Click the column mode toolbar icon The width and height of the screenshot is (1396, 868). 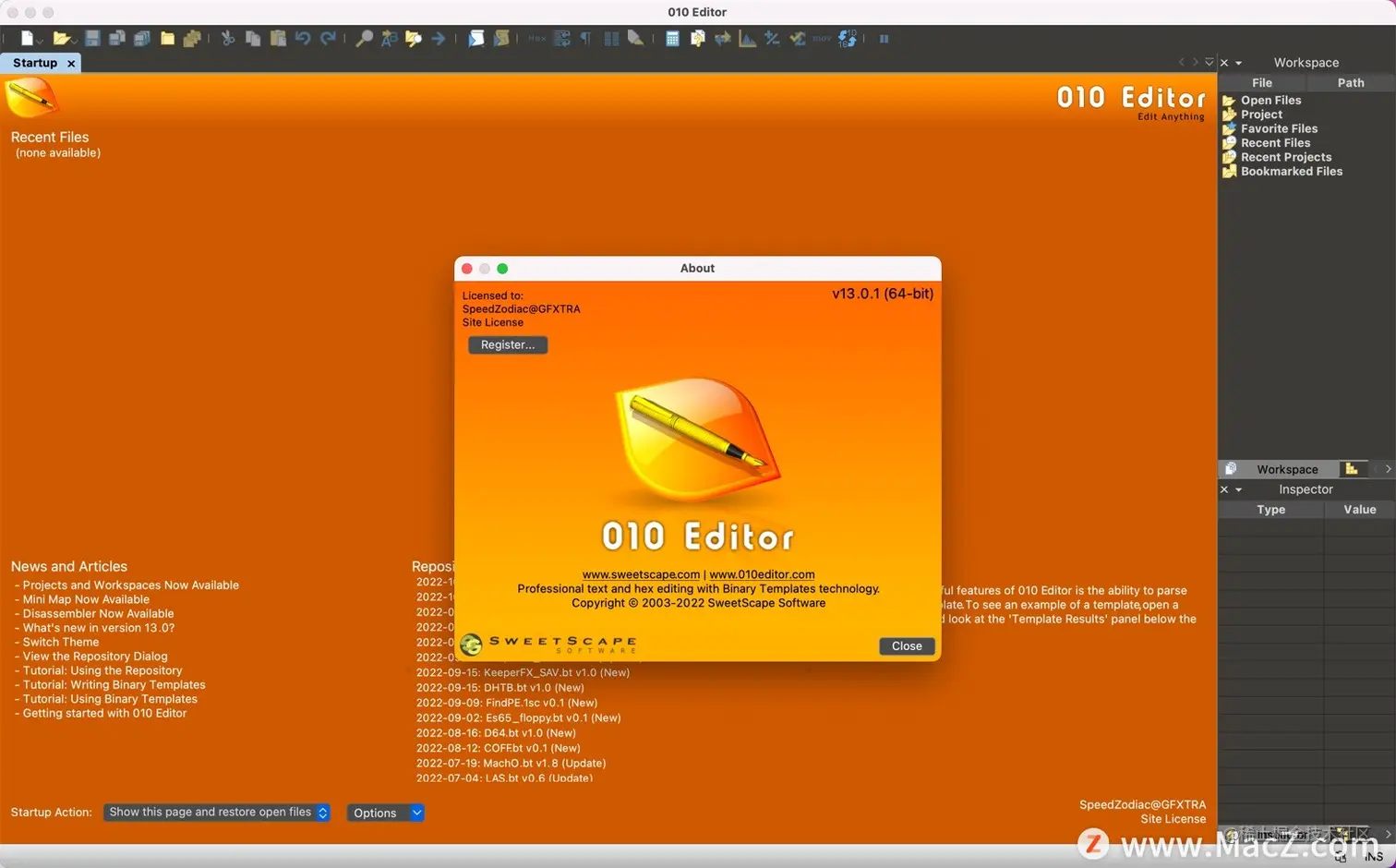tap(611, 39)
